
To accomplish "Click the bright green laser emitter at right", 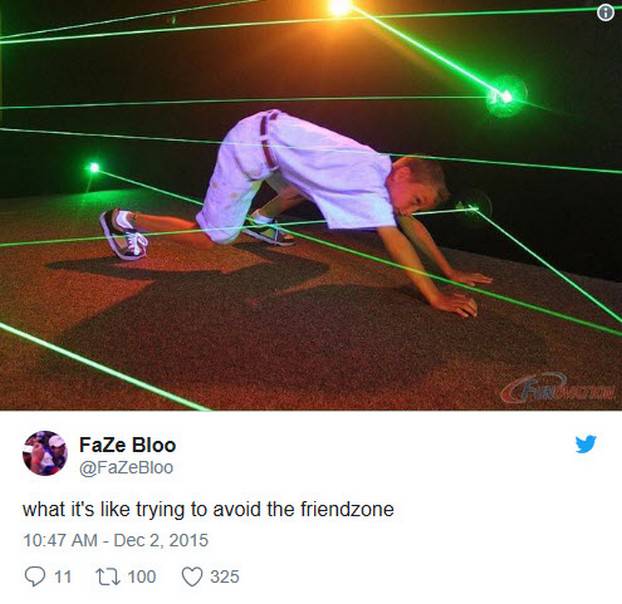I will (x=506, y=96).
